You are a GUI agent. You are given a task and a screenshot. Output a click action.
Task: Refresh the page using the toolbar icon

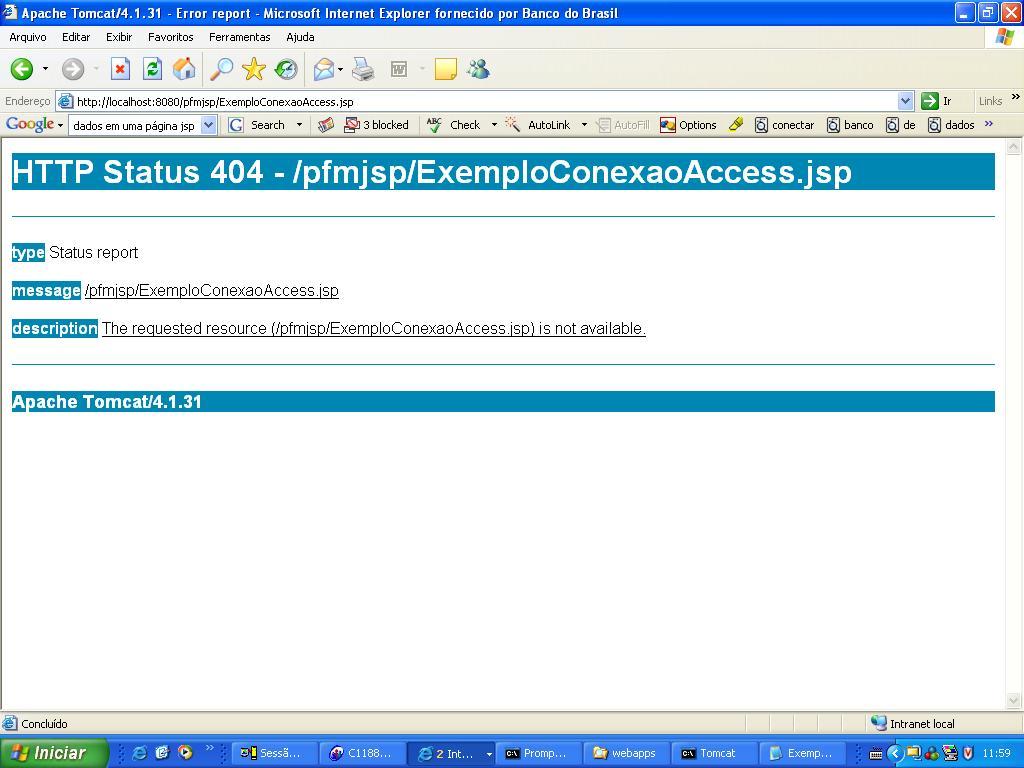pos(152,69)
